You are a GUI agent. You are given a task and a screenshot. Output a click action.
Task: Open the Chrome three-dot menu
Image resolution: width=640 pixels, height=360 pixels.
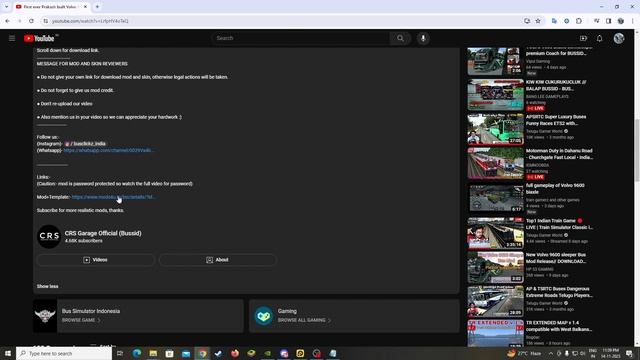pos(632,21)
